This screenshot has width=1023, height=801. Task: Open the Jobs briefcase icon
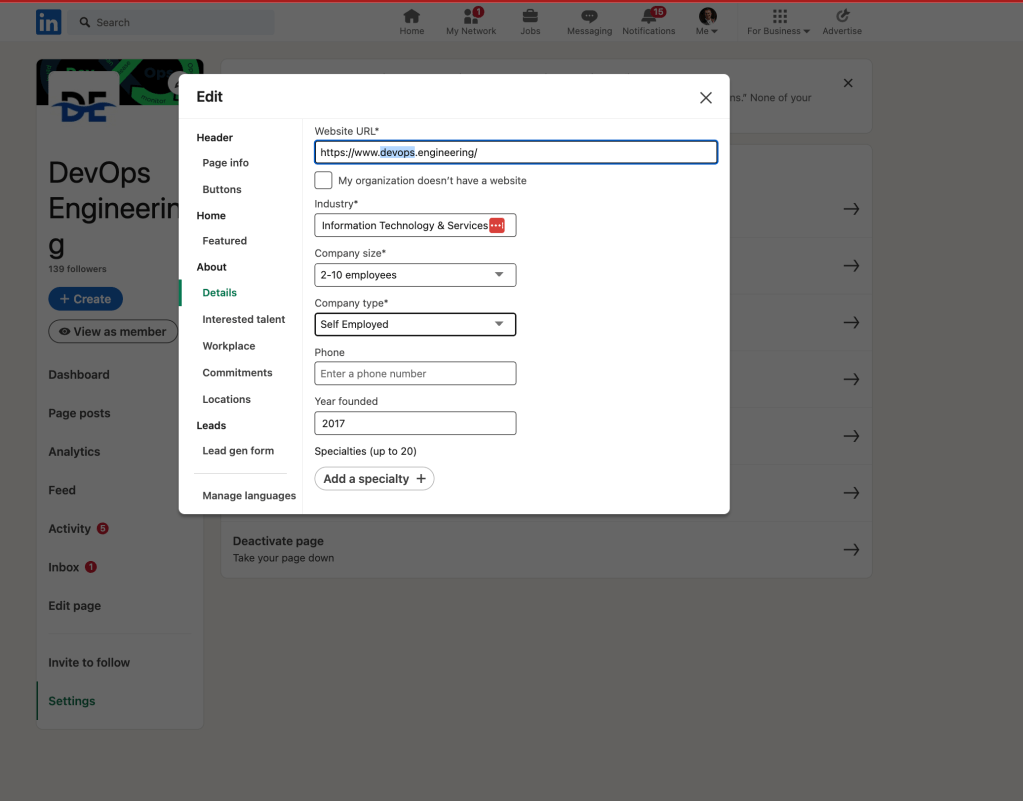pos(530,22)
